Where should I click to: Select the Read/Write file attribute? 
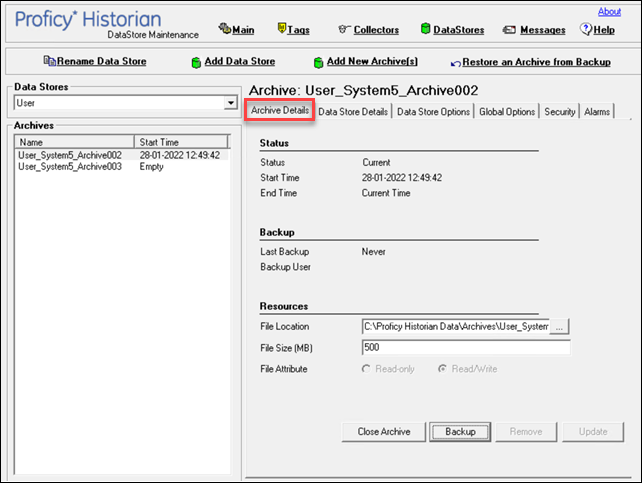(442, 369)
